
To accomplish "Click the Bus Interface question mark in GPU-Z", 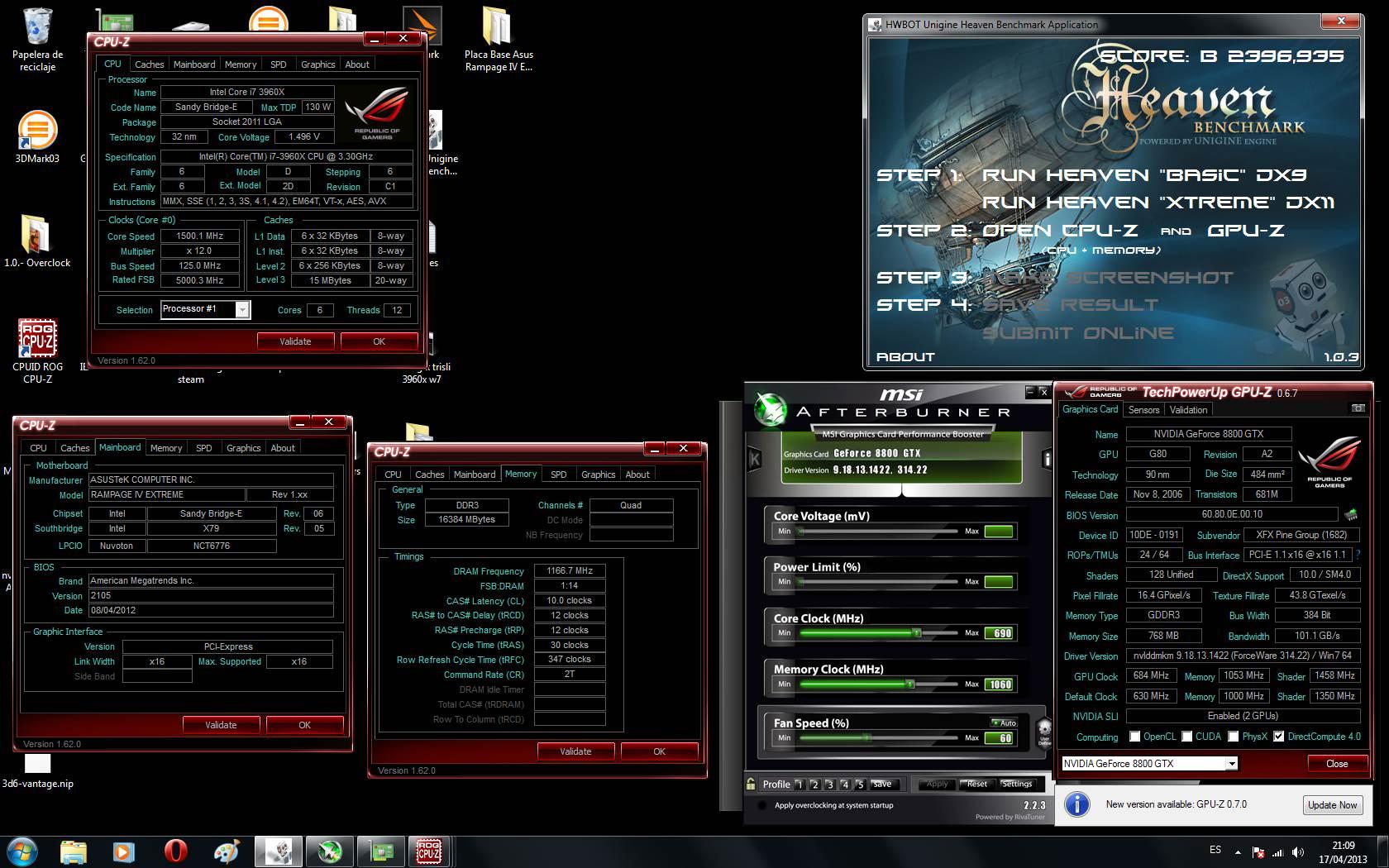I will 1358,555.
